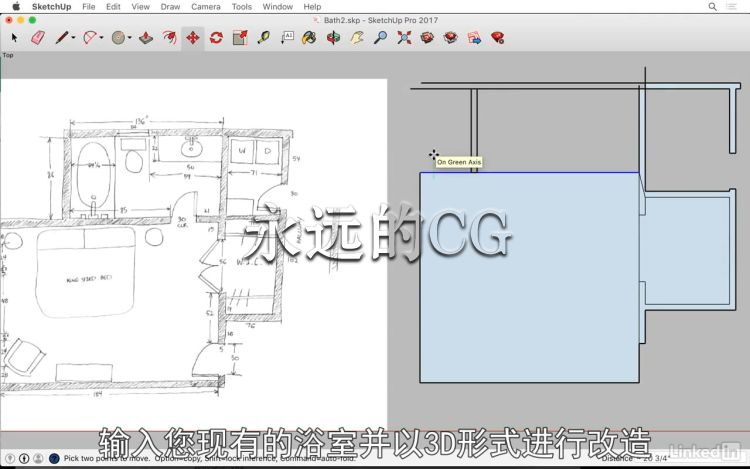
Task: Open the Extension Warehouse icon
Action: pyautogui.click(x=451, y=37)
